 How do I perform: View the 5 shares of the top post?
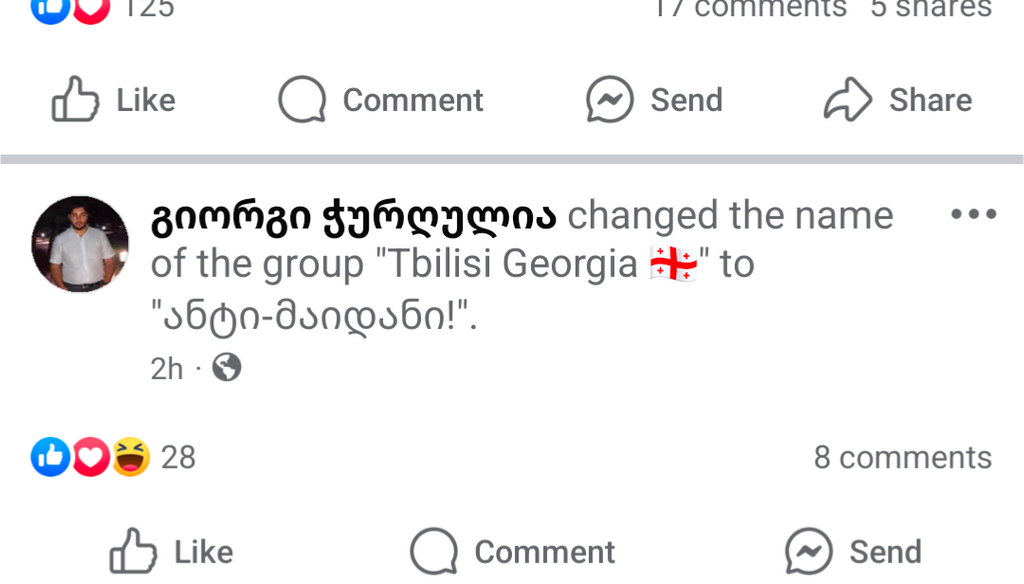[930, 8]
